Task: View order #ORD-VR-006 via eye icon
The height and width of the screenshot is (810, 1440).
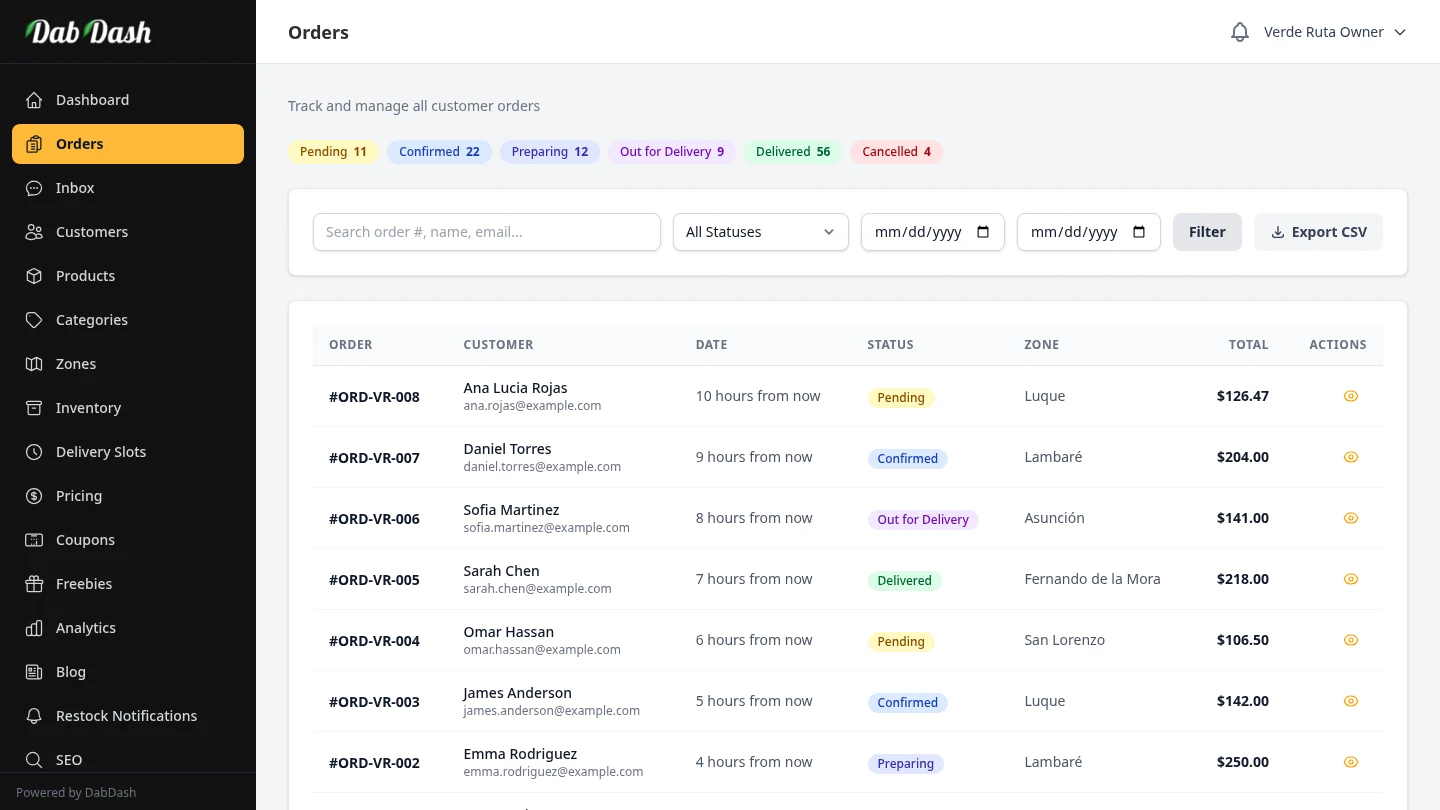Action: (1350, 518)
